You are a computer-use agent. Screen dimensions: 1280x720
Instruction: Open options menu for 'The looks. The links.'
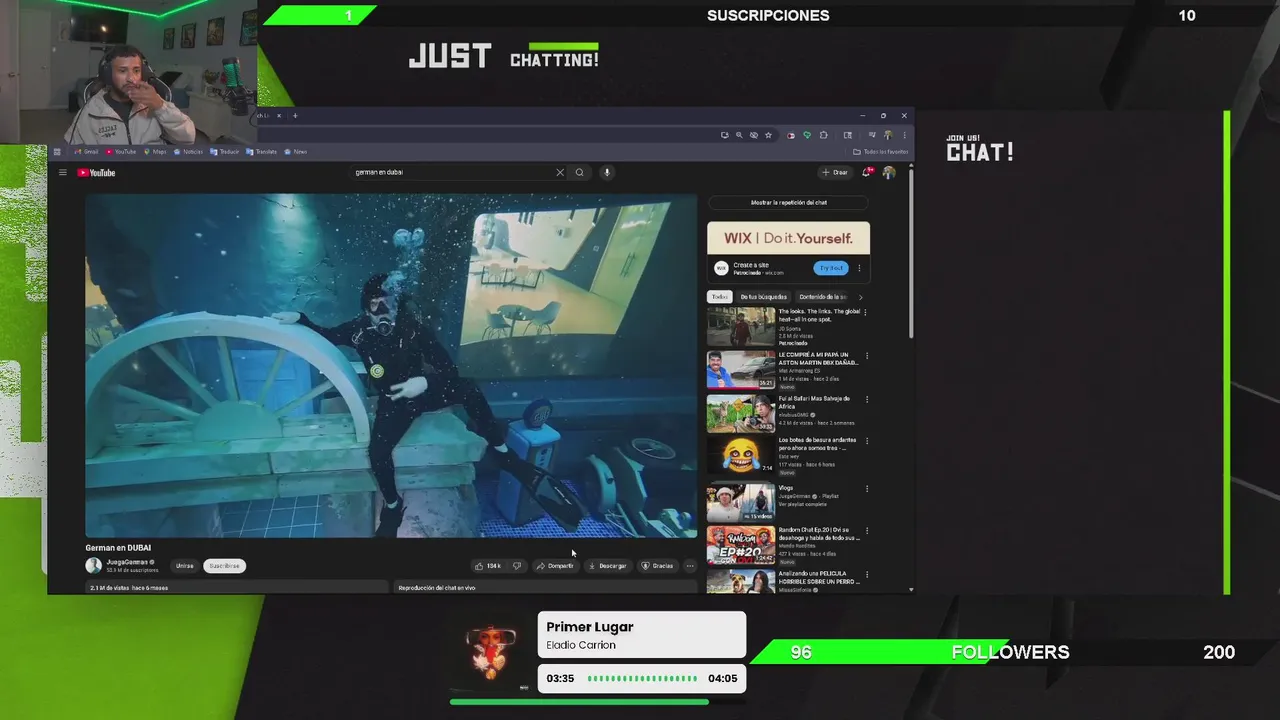[866, 312]
